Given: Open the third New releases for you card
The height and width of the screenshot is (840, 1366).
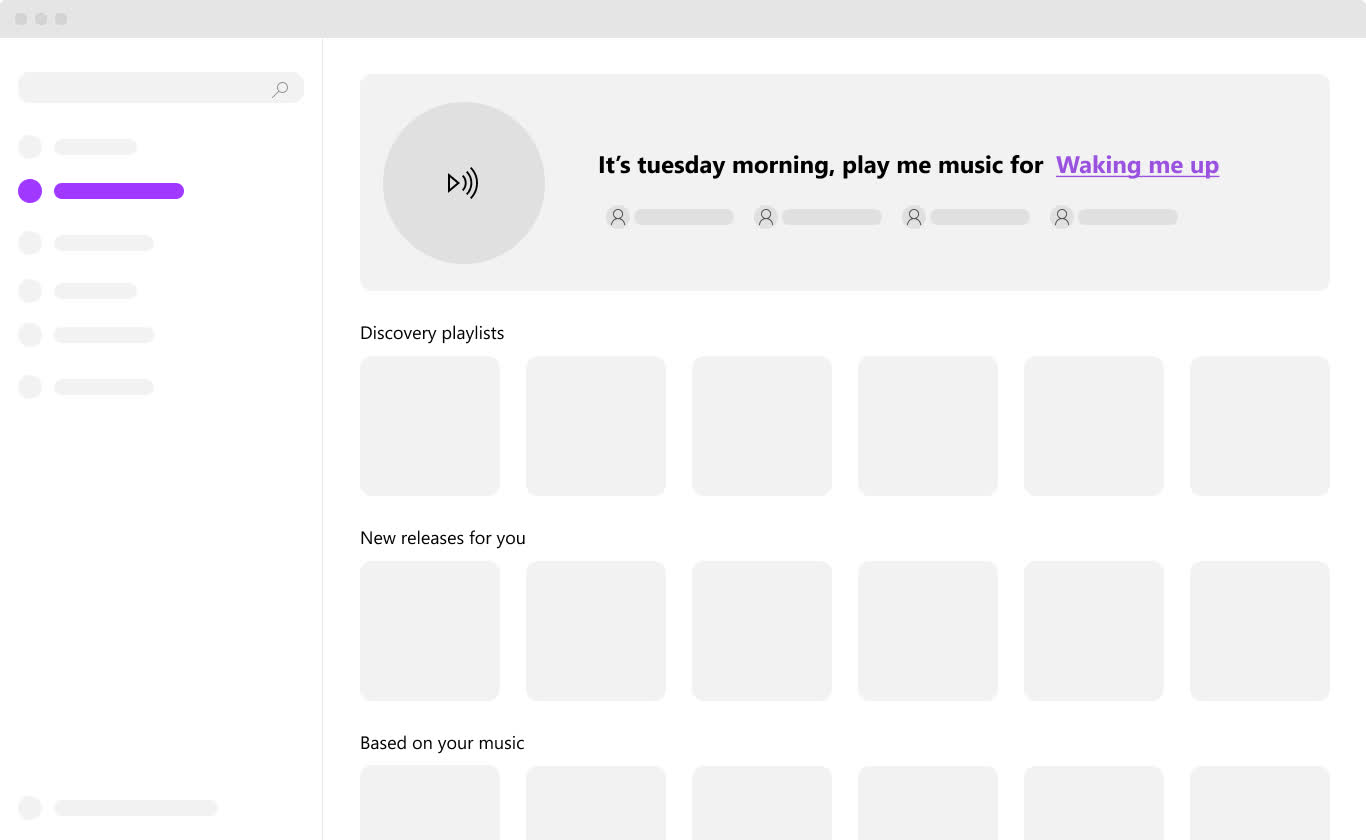Looking at the screenshot, I should click(x=762, y=631).
